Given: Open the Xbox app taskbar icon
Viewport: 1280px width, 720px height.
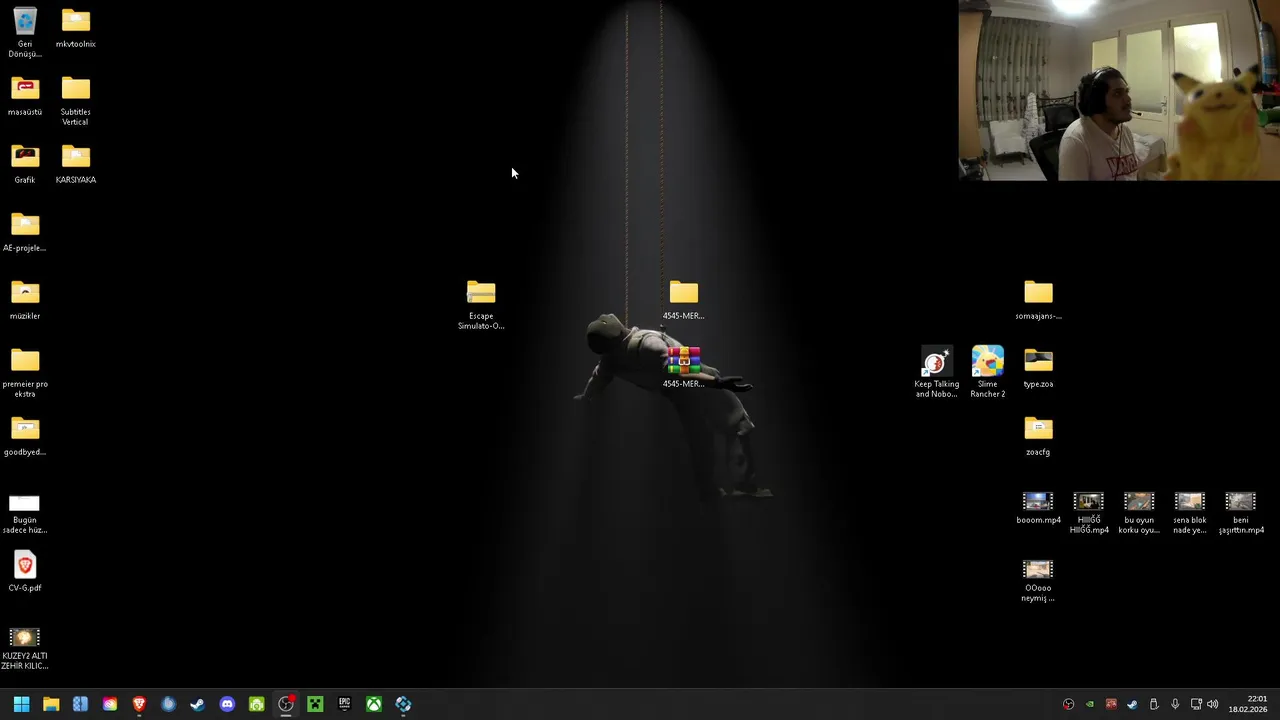Looking at the screenshot, I should 373,704.
